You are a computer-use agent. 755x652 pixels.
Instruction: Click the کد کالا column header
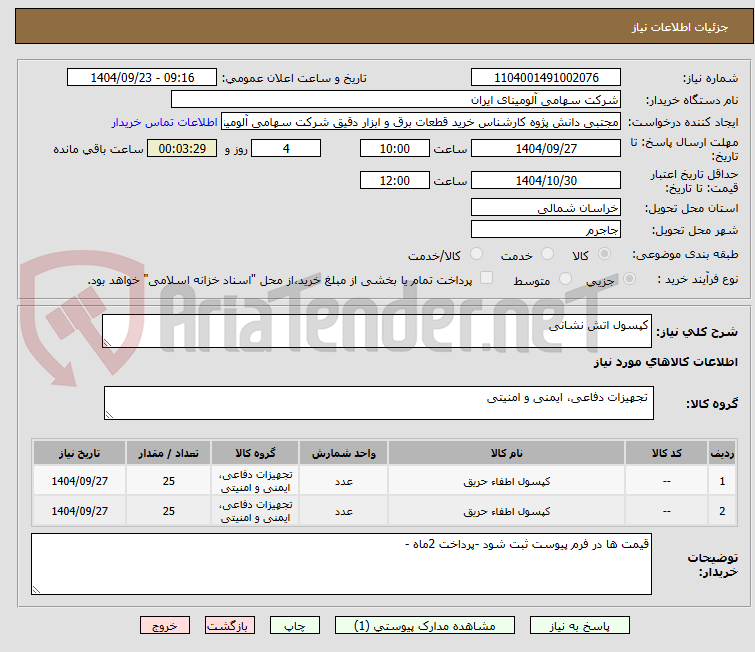click(x=666, y=453)
